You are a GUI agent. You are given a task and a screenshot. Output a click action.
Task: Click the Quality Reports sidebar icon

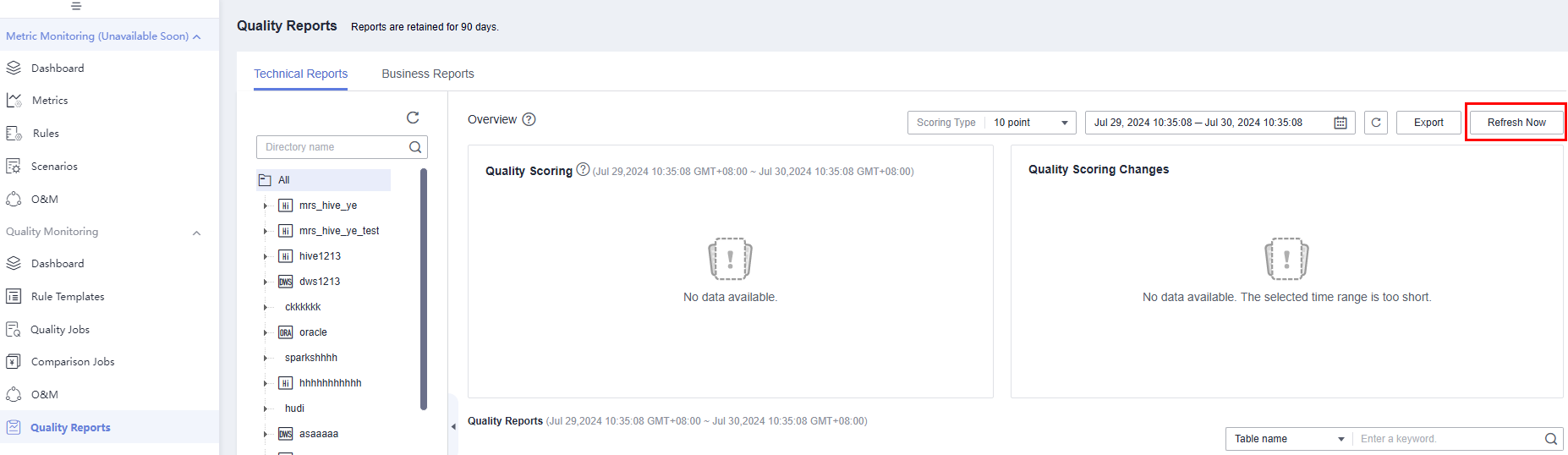14,427
